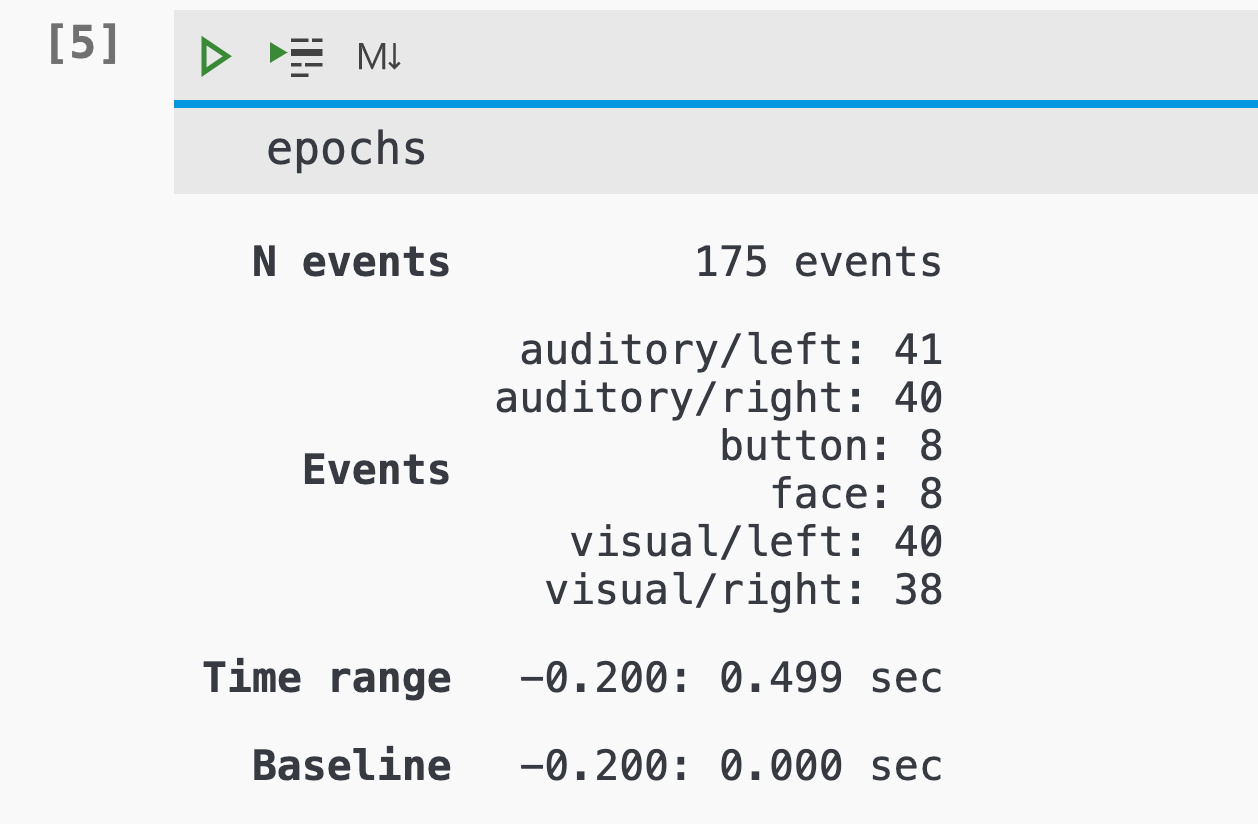Select 'visual/left: 40' entry

[x=756, y=542]
